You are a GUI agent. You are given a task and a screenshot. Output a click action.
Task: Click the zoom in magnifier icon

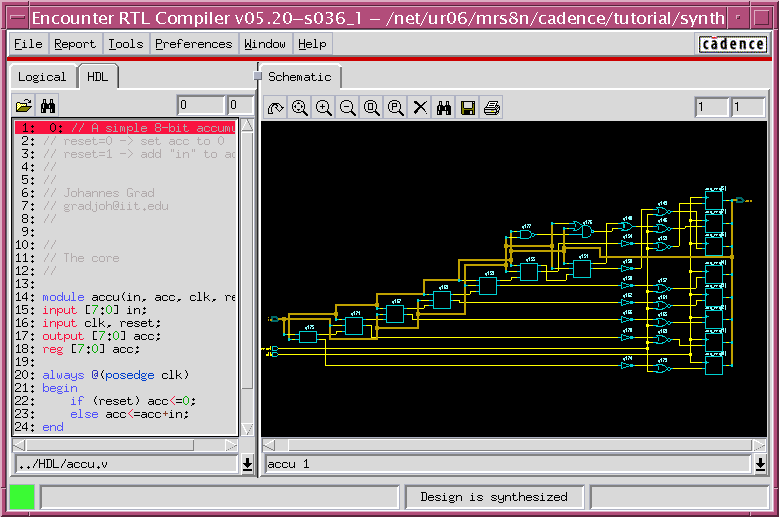point(323,108)
